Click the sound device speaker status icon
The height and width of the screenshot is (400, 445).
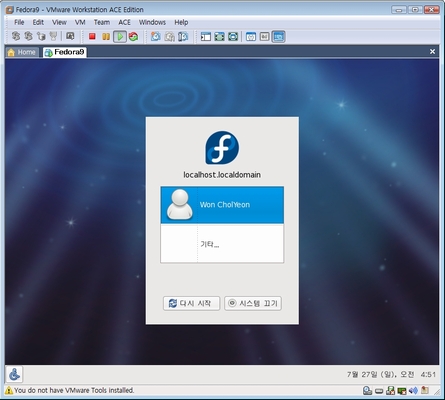(x=413, y=390)
